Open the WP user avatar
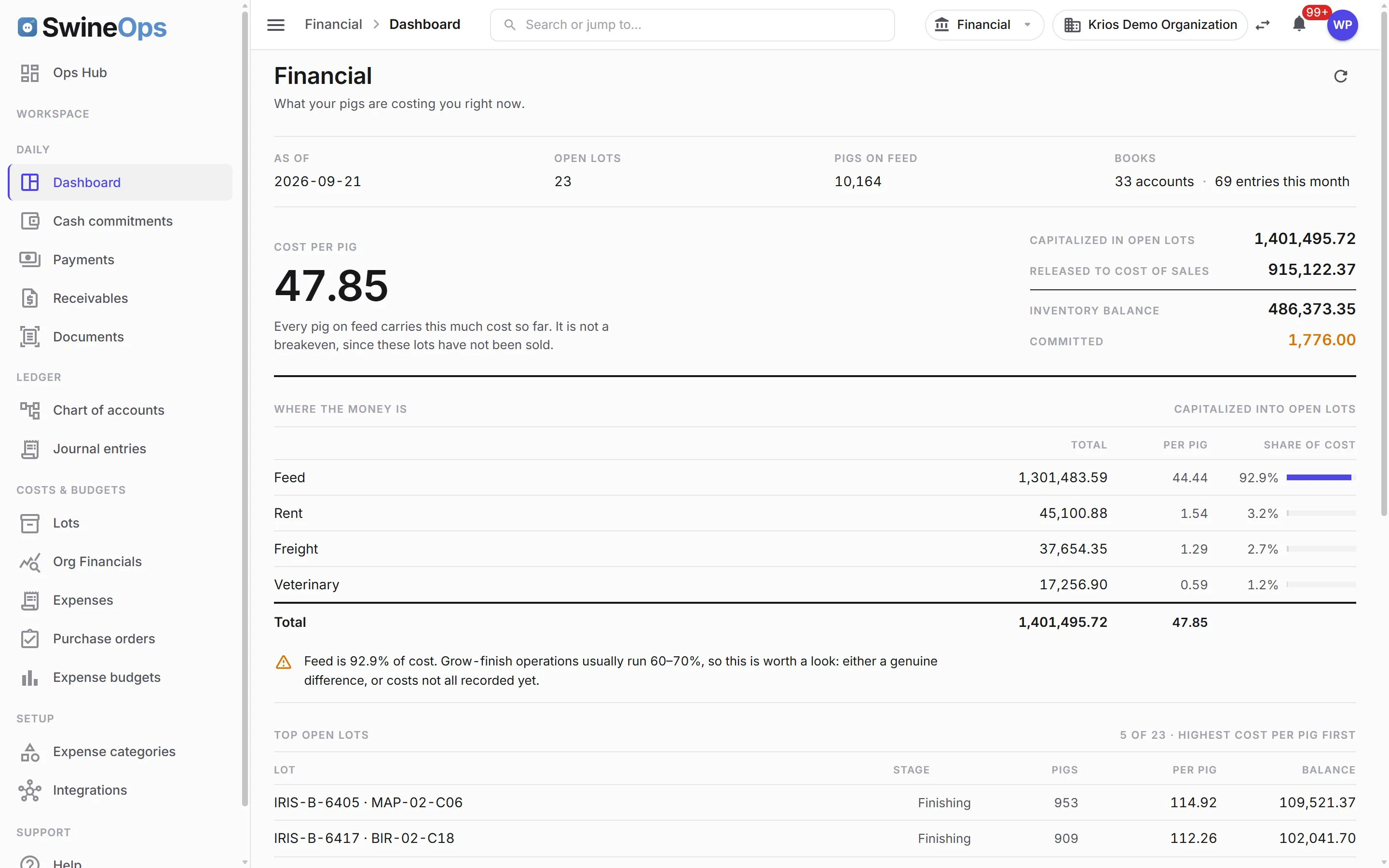Image resolution: width=1389 pixels, height=868 pixels. coord(1343,25)
